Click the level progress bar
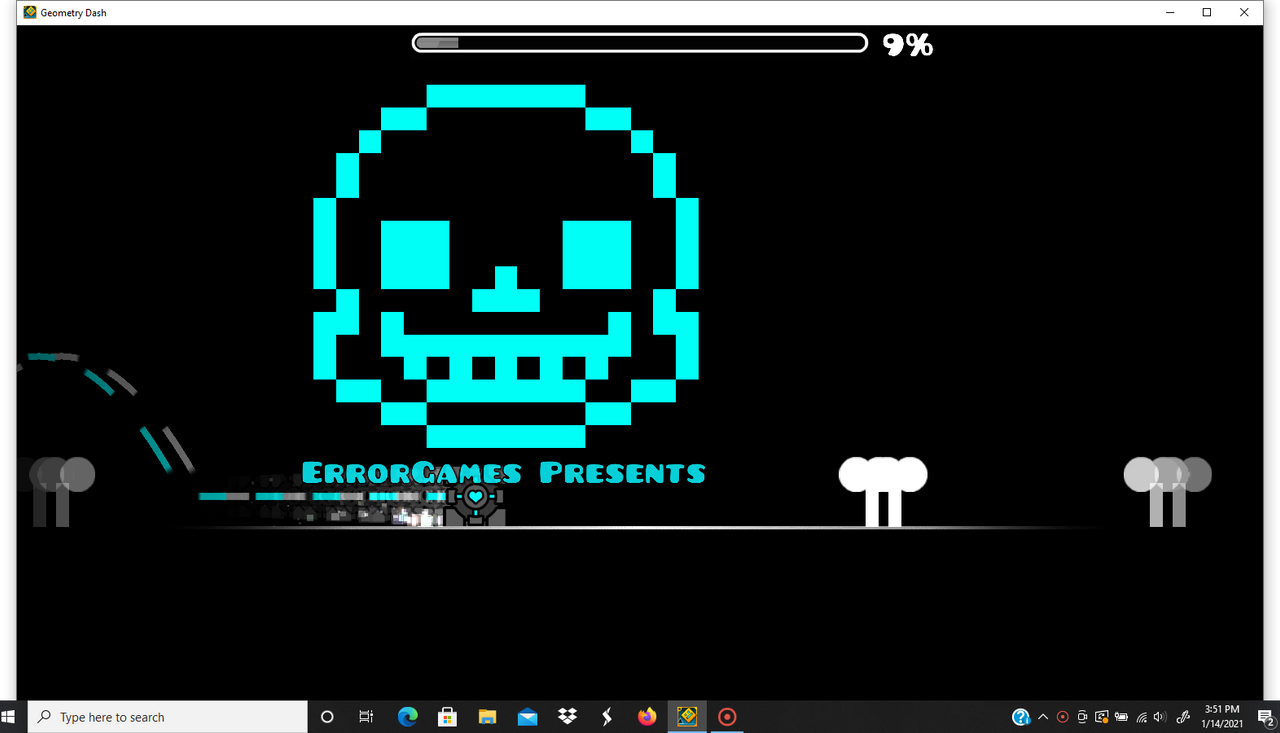This screenshot has width=1280, height=733. (640, 43)
